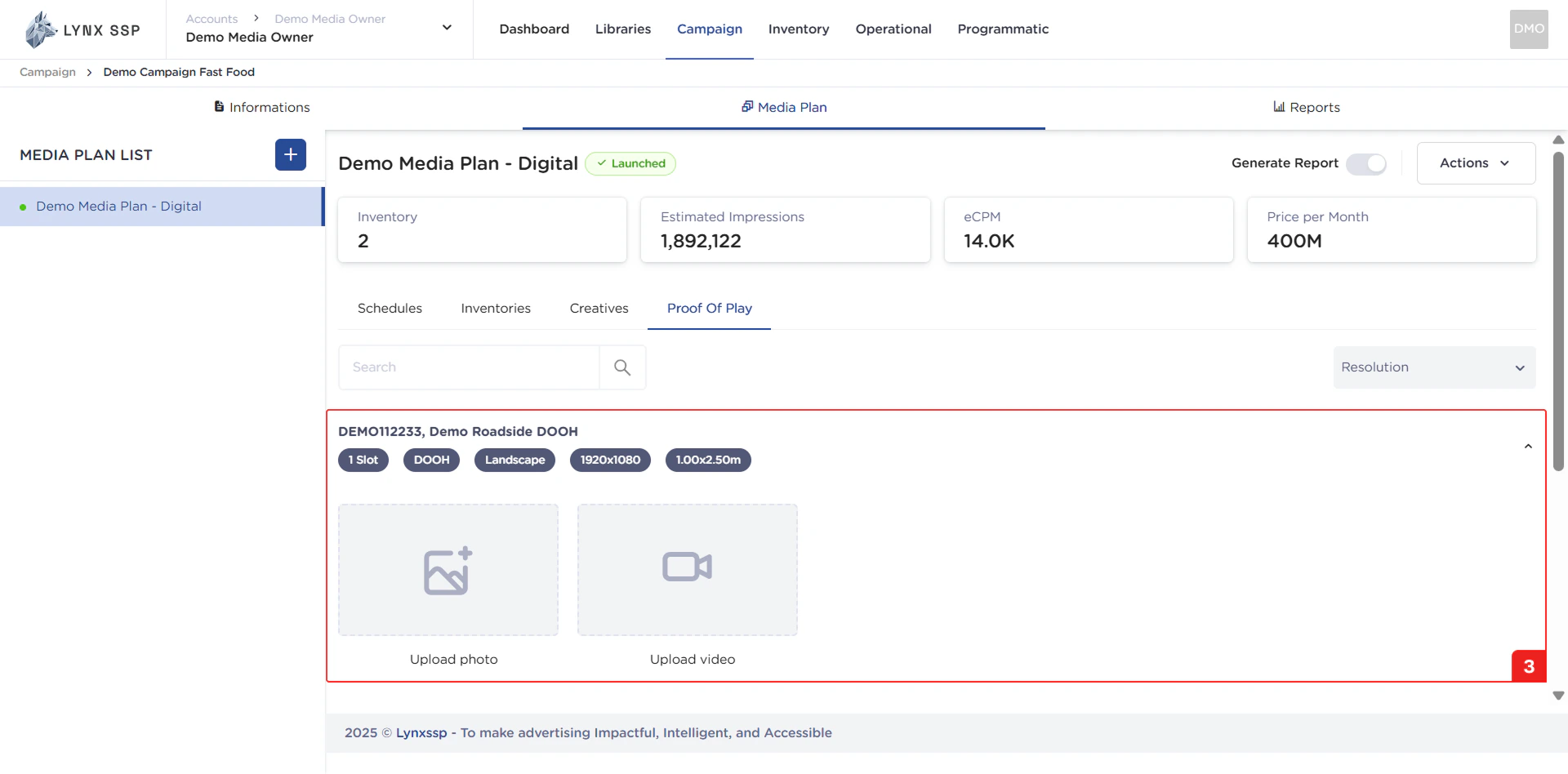Open the Dashboard menu
Screen dimensions: 1568x774
tap(534, 29)
